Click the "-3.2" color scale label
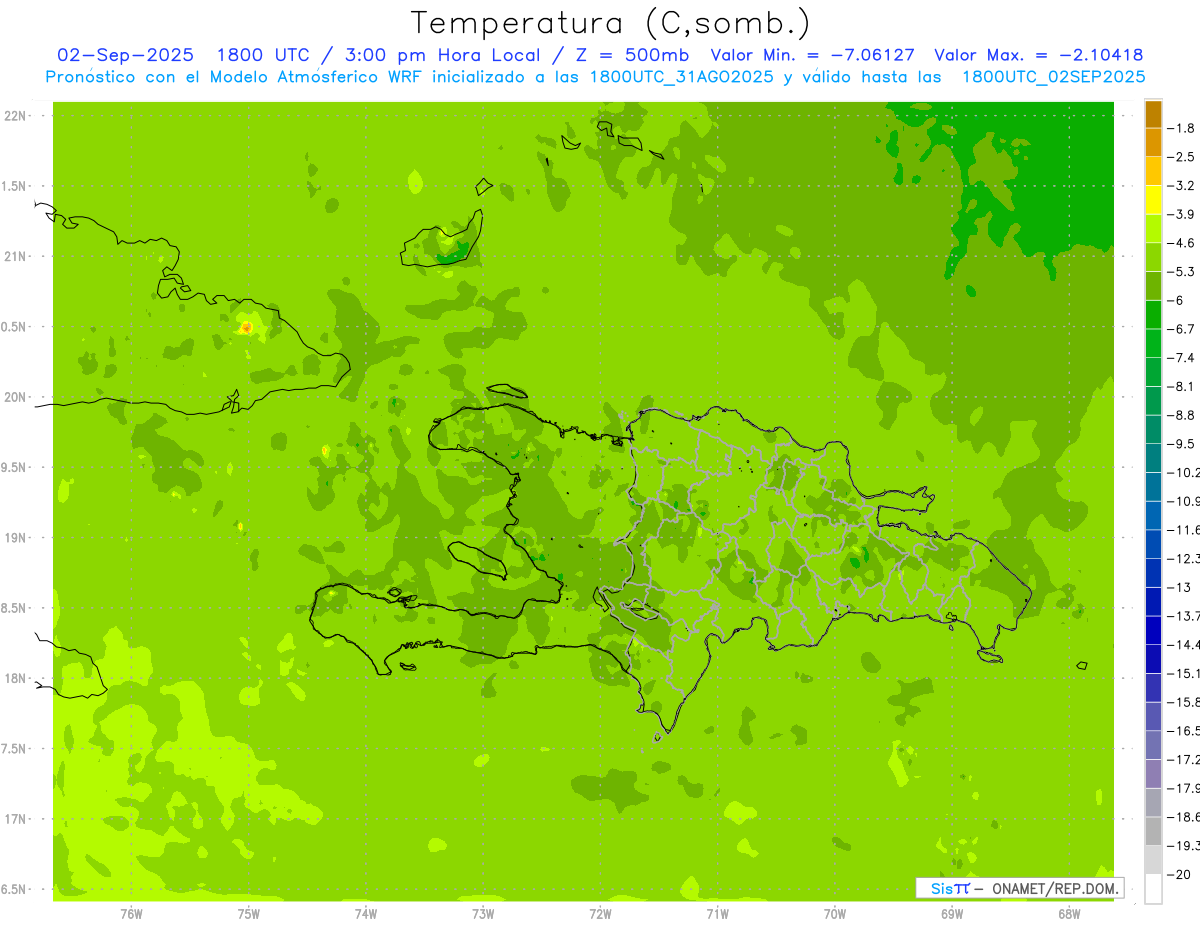This screenshot has width=1200, height=927. (x=1181, y=186)
